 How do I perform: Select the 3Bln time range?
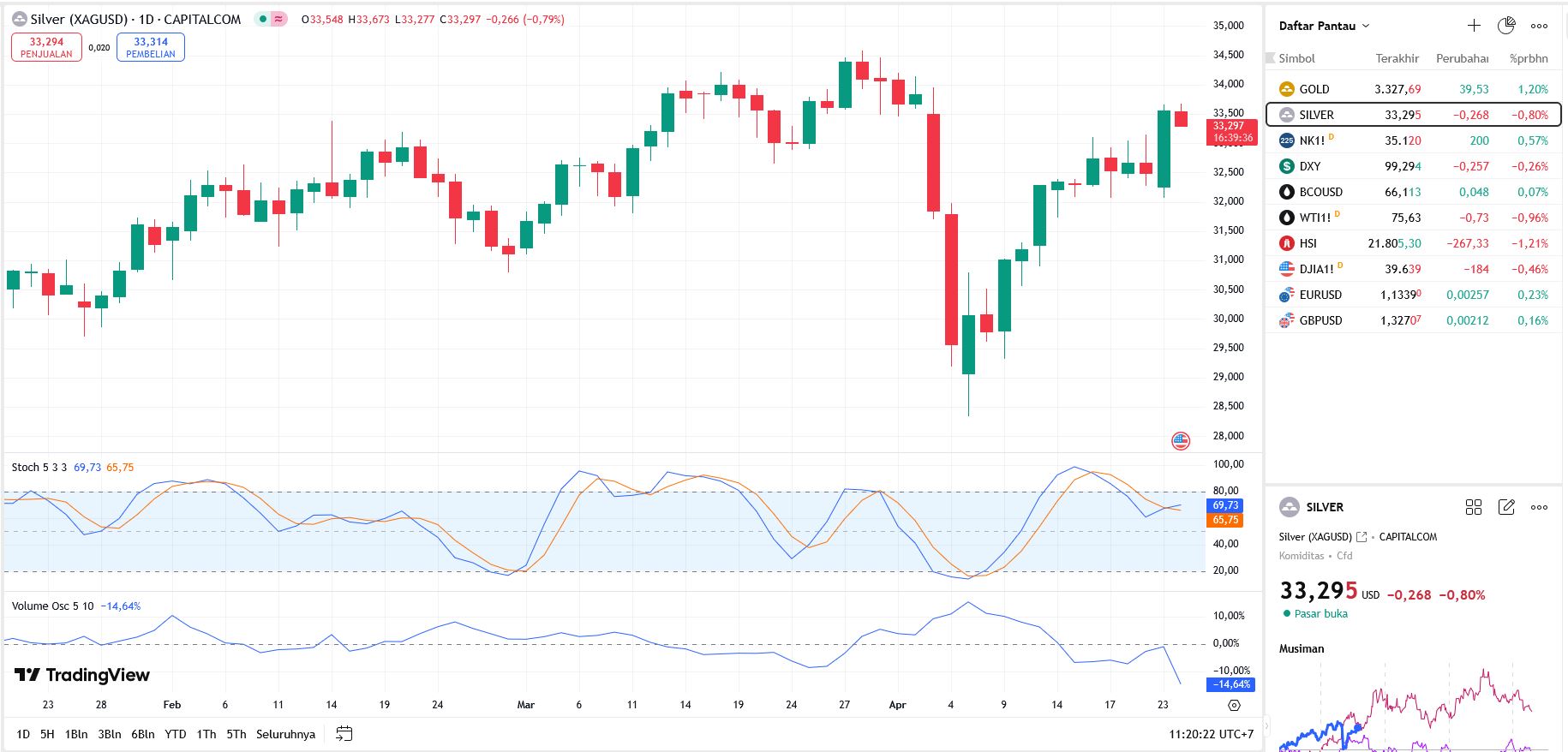click(x=110, y=734)
